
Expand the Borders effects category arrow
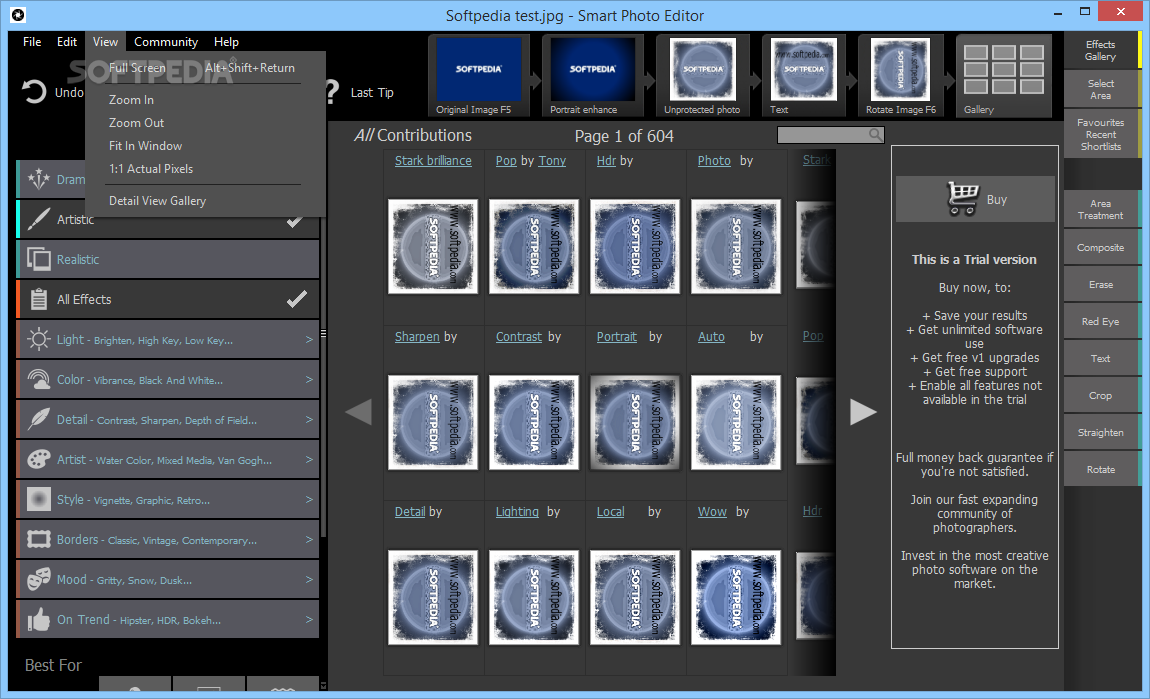pyautogui.click(x=309, y=539)
